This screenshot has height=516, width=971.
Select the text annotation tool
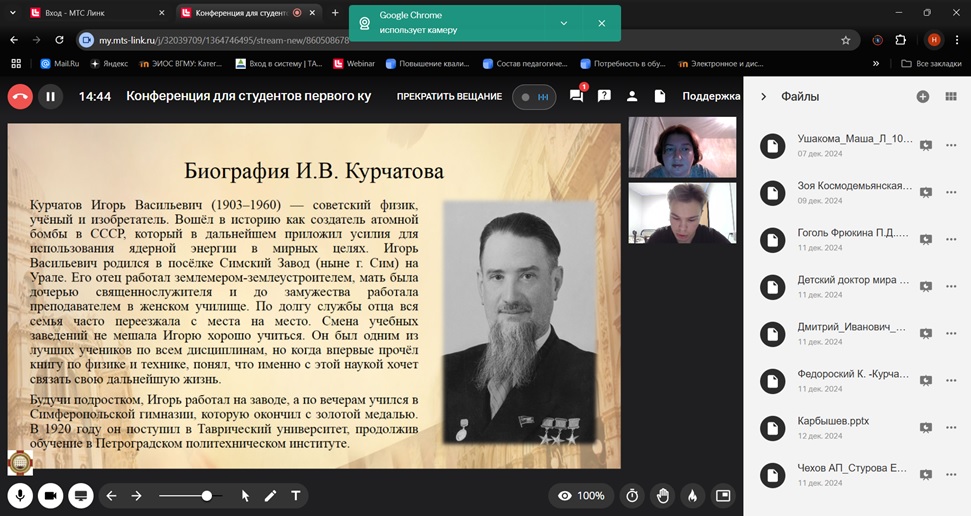(x=296, y=496)
